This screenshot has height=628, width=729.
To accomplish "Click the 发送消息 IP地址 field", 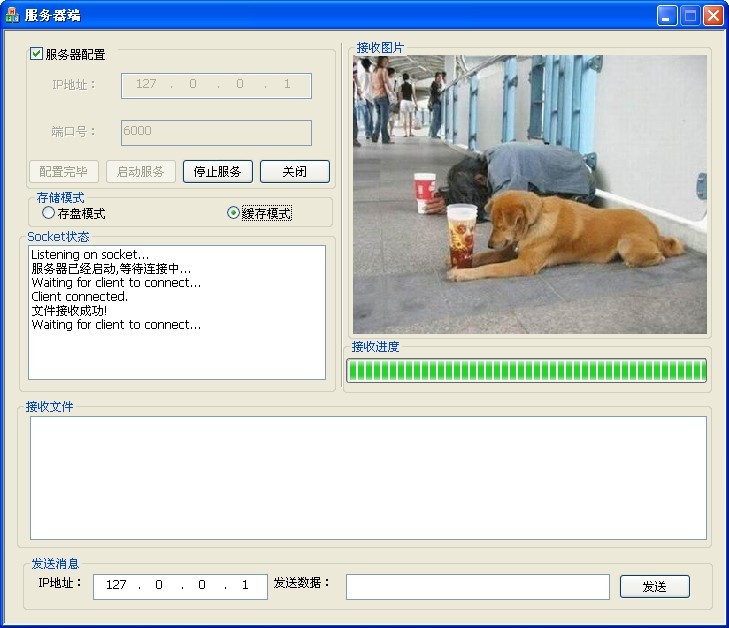I will coord(180,587).
